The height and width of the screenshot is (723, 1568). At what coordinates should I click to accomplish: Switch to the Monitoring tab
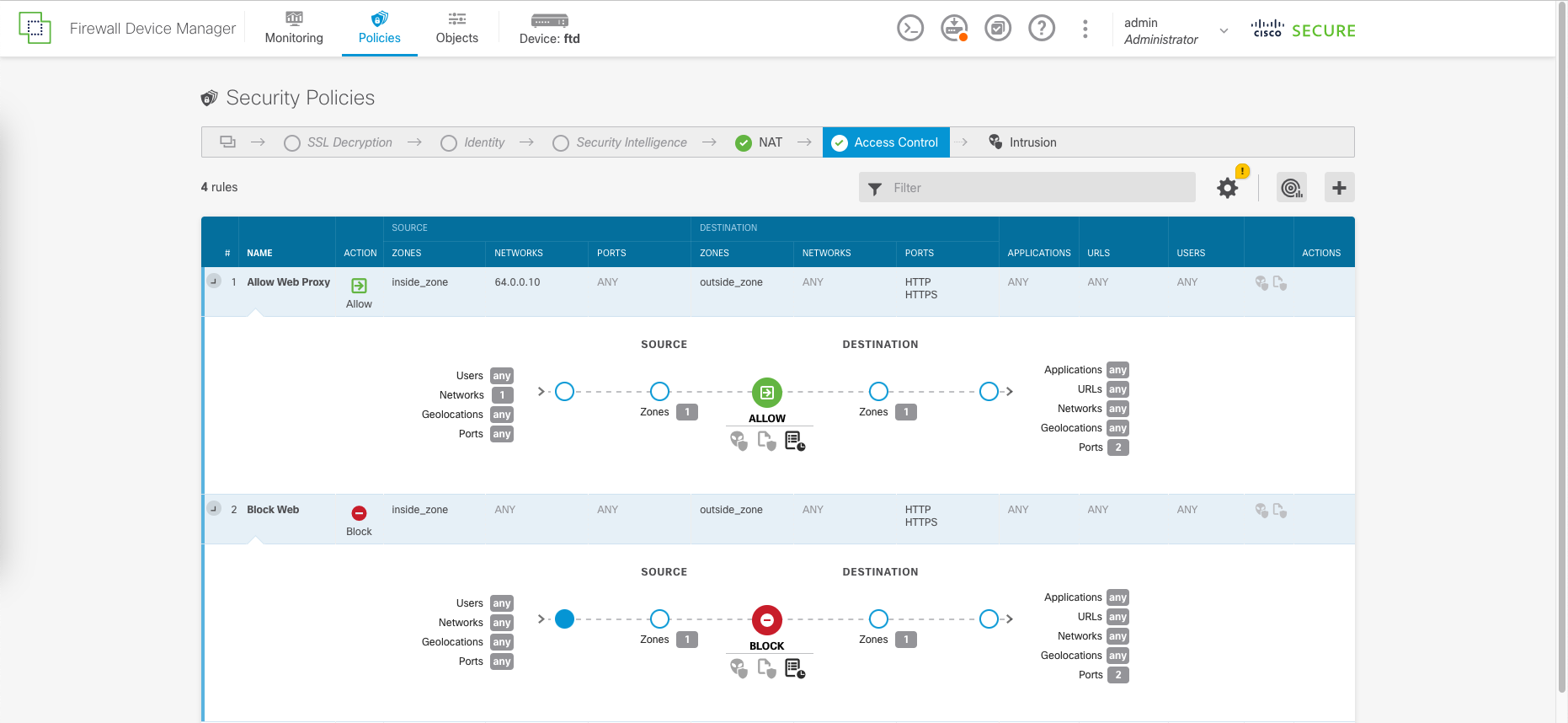coord(294,29)
